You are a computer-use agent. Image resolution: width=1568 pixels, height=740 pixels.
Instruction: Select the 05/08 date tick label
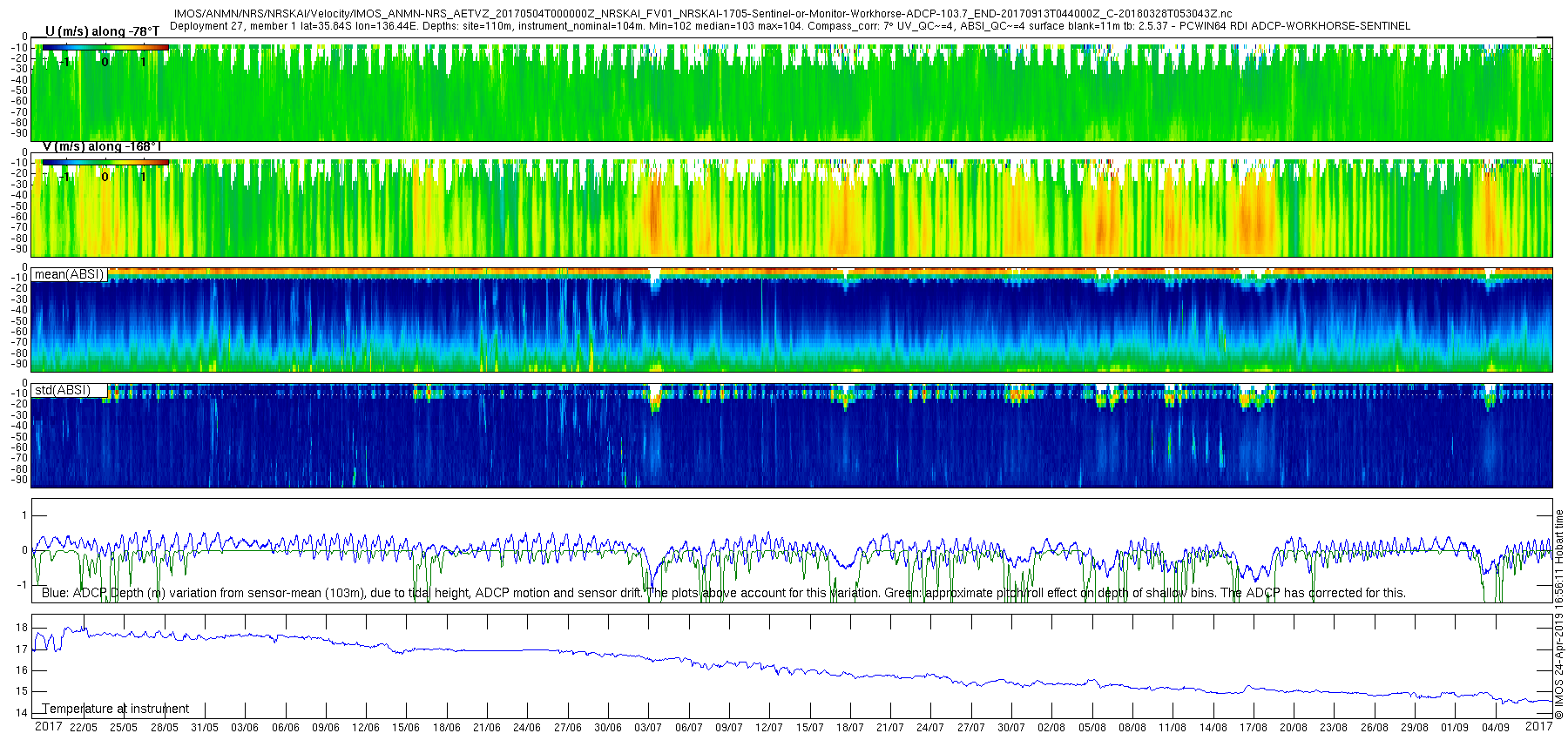[1092, 728]
